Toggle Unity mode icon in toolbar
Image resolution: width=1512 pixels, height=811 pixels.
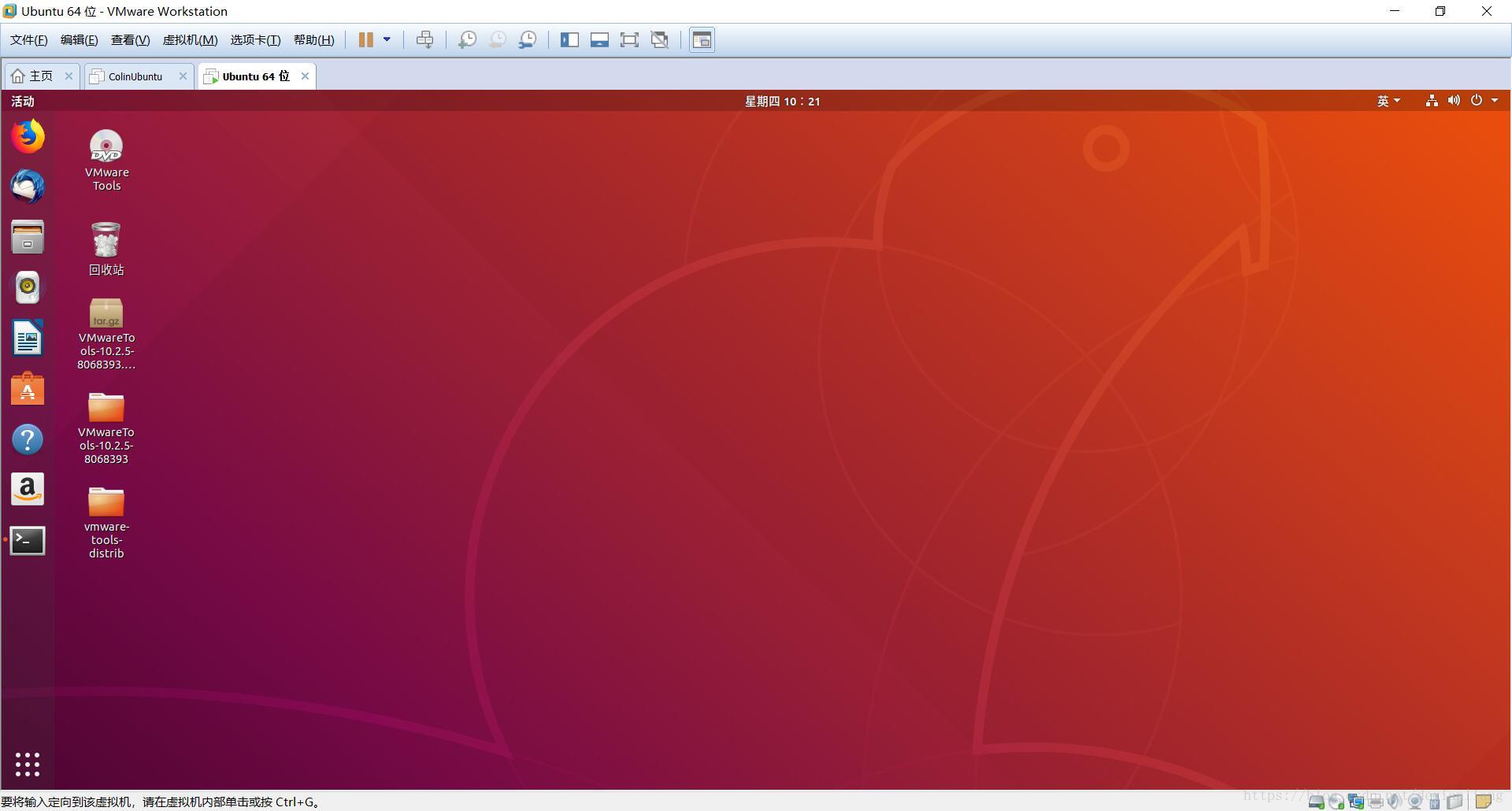(x=659, y=39)
